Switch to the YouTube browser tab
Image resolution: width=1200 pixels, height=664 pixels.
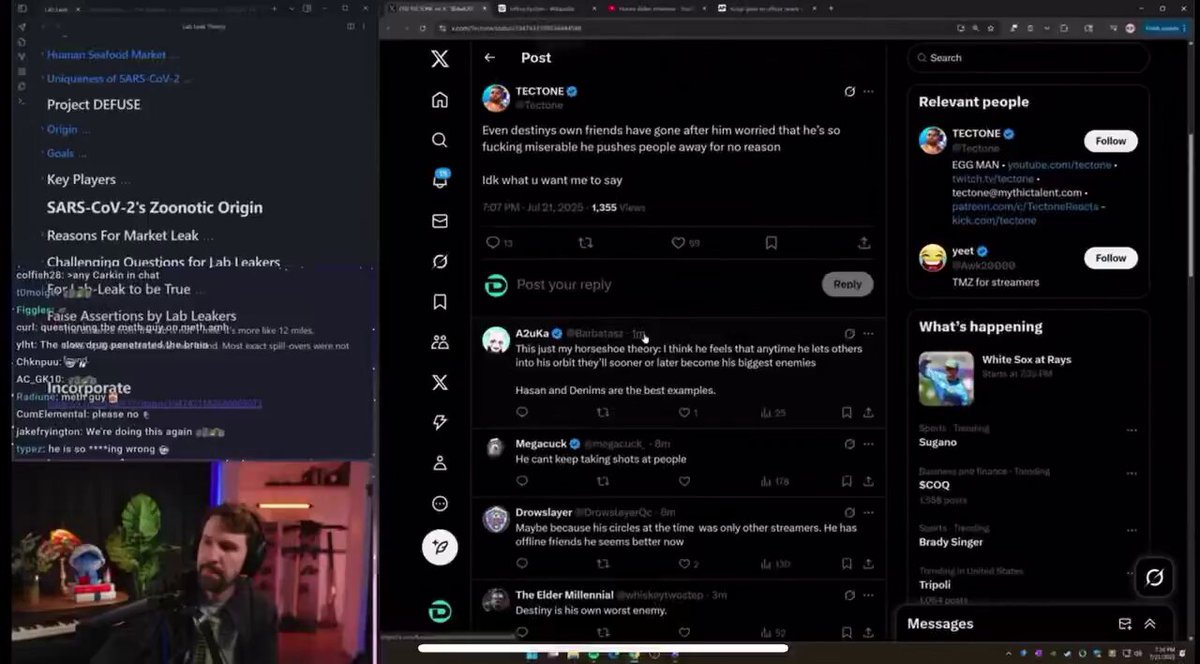[660, 8]
